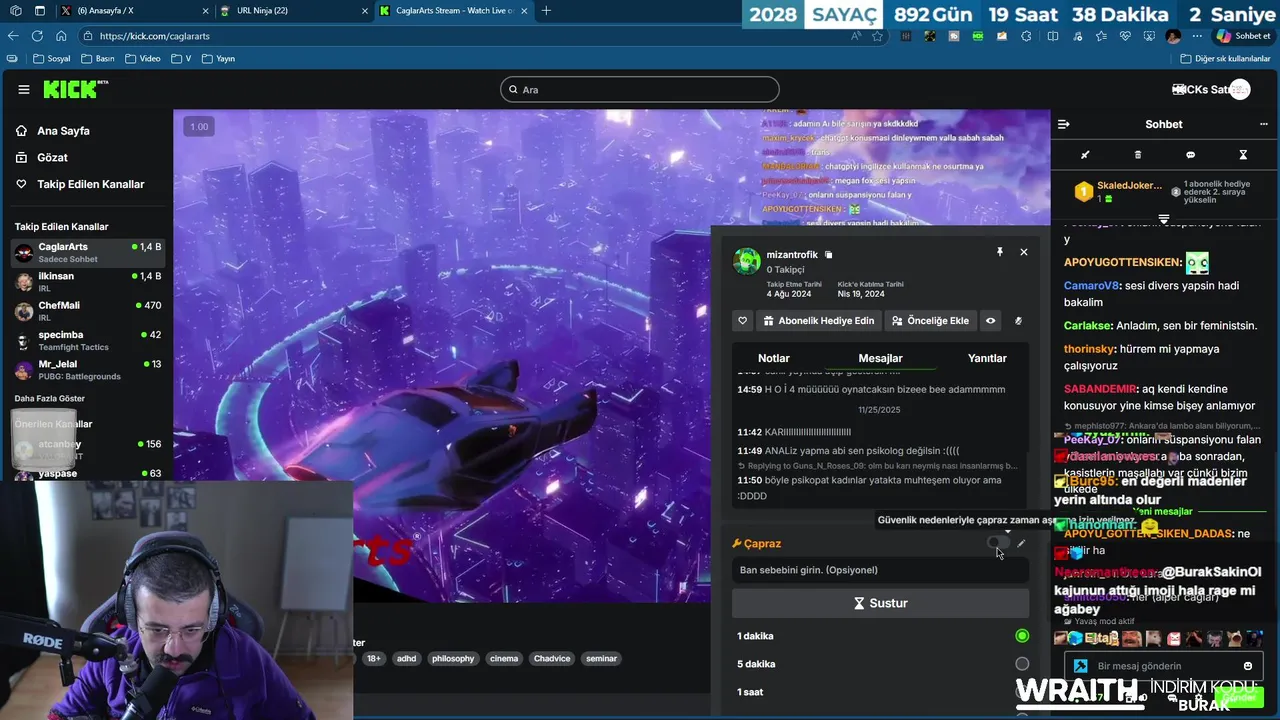Click the Chadvice stream tag
The height and width of the screenshot is (720, 1280).
coord(552,658)
